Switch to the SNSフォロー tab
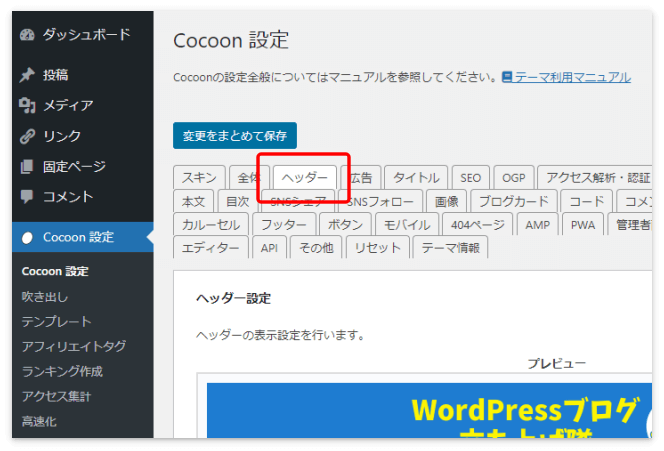Viewport: 664px width, 451px height. coord(380,201)
